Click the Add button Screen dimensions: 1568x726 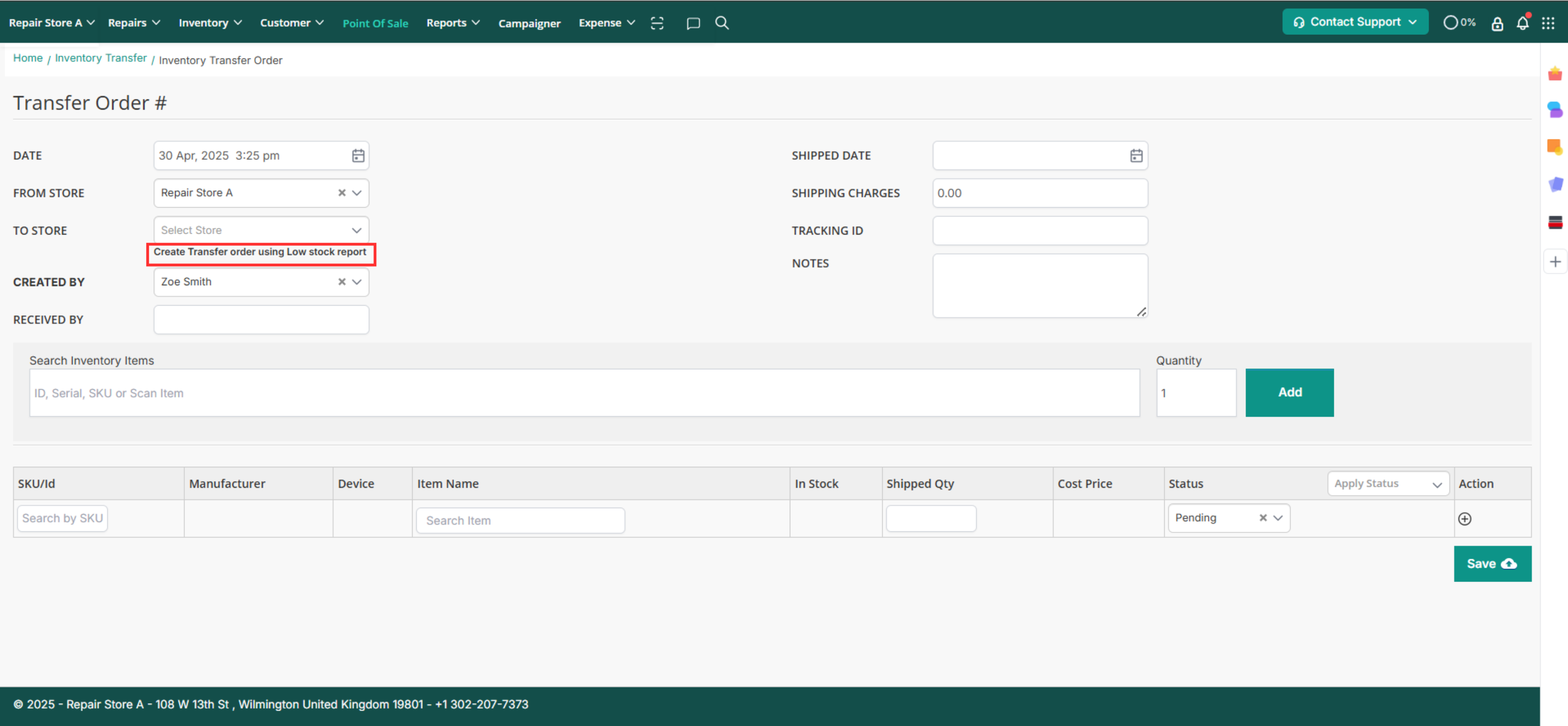coord(1289,392)
